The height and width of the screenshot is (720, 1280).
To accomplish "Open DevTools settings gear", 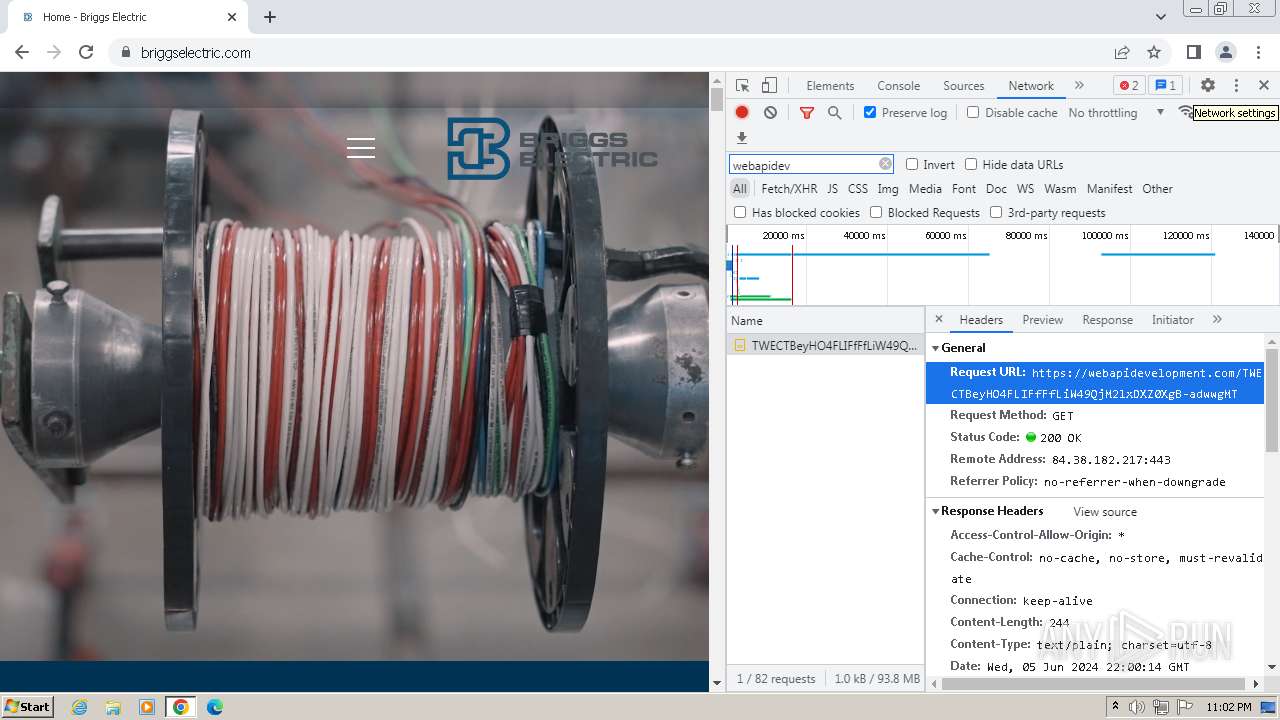I will point(1208,86).
